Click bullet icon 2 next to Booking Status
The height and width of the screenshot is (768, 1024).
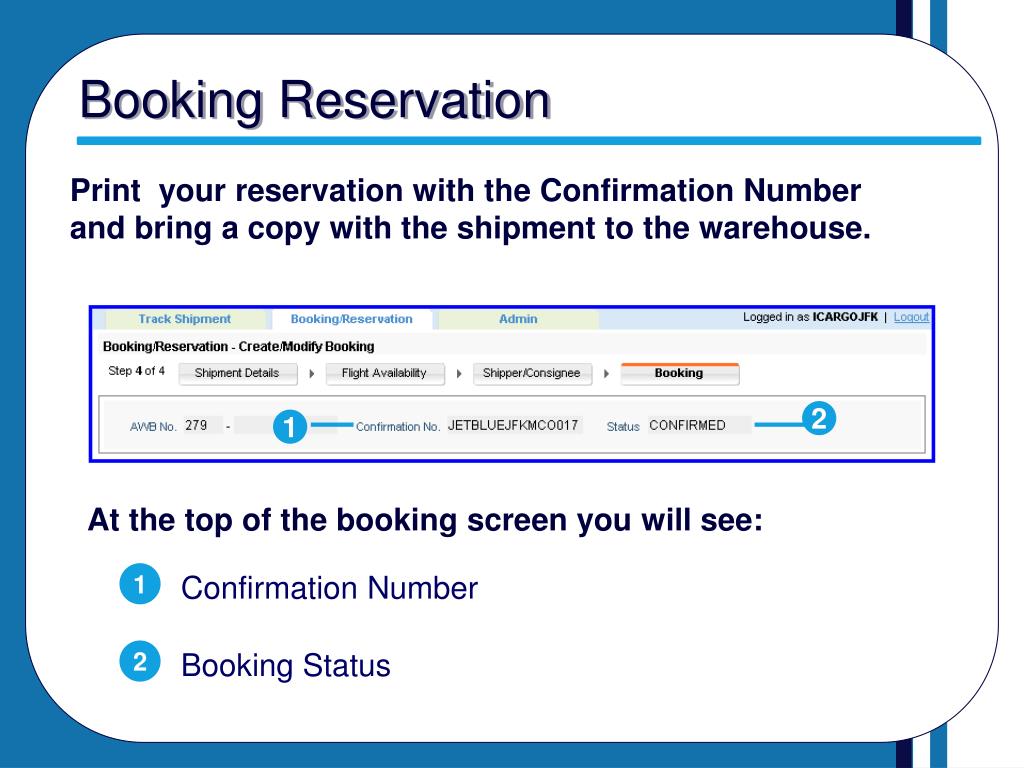pos(140,662)
